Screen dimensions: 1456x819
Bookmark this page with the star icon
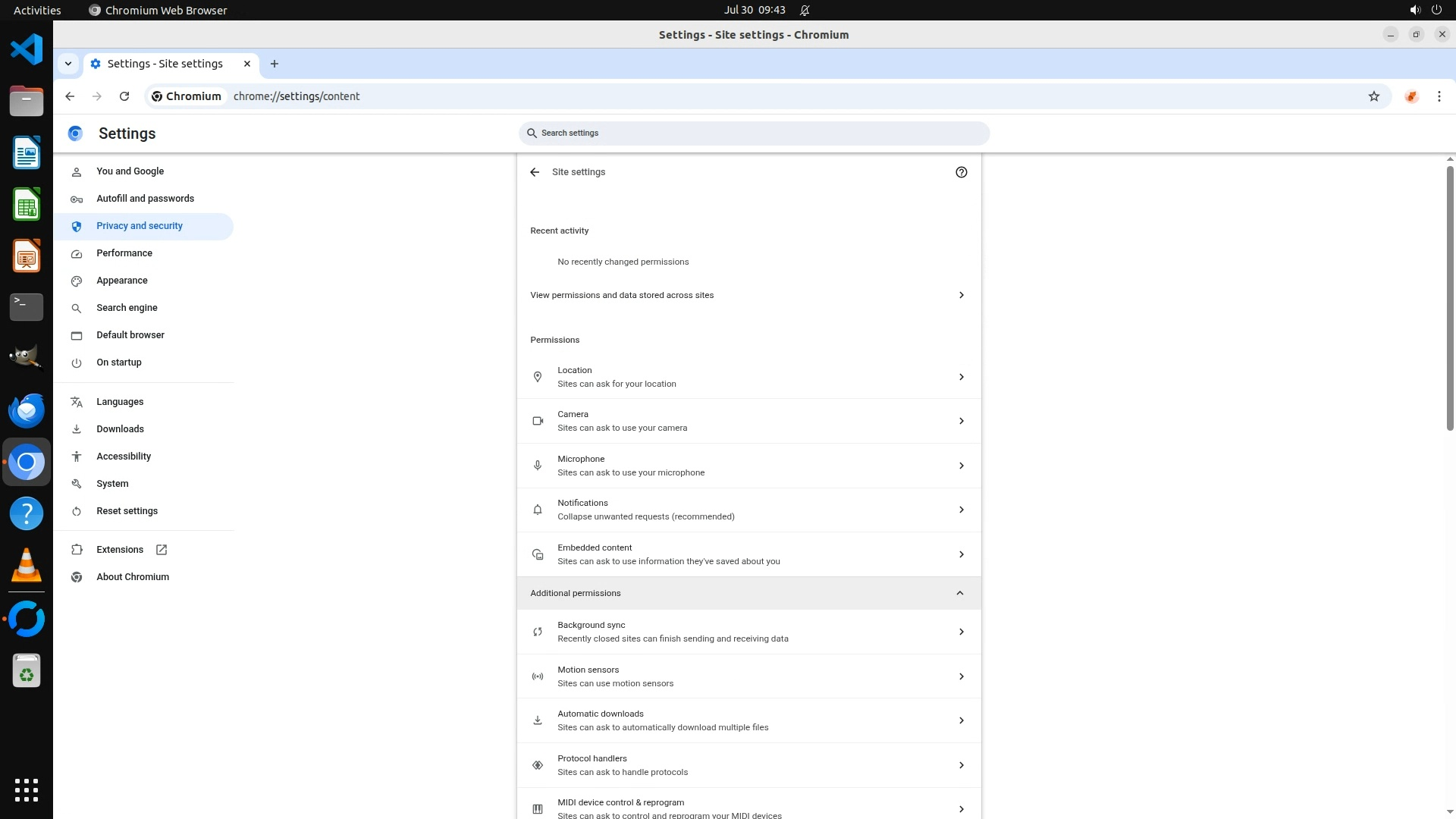(x=1373, y=96)
